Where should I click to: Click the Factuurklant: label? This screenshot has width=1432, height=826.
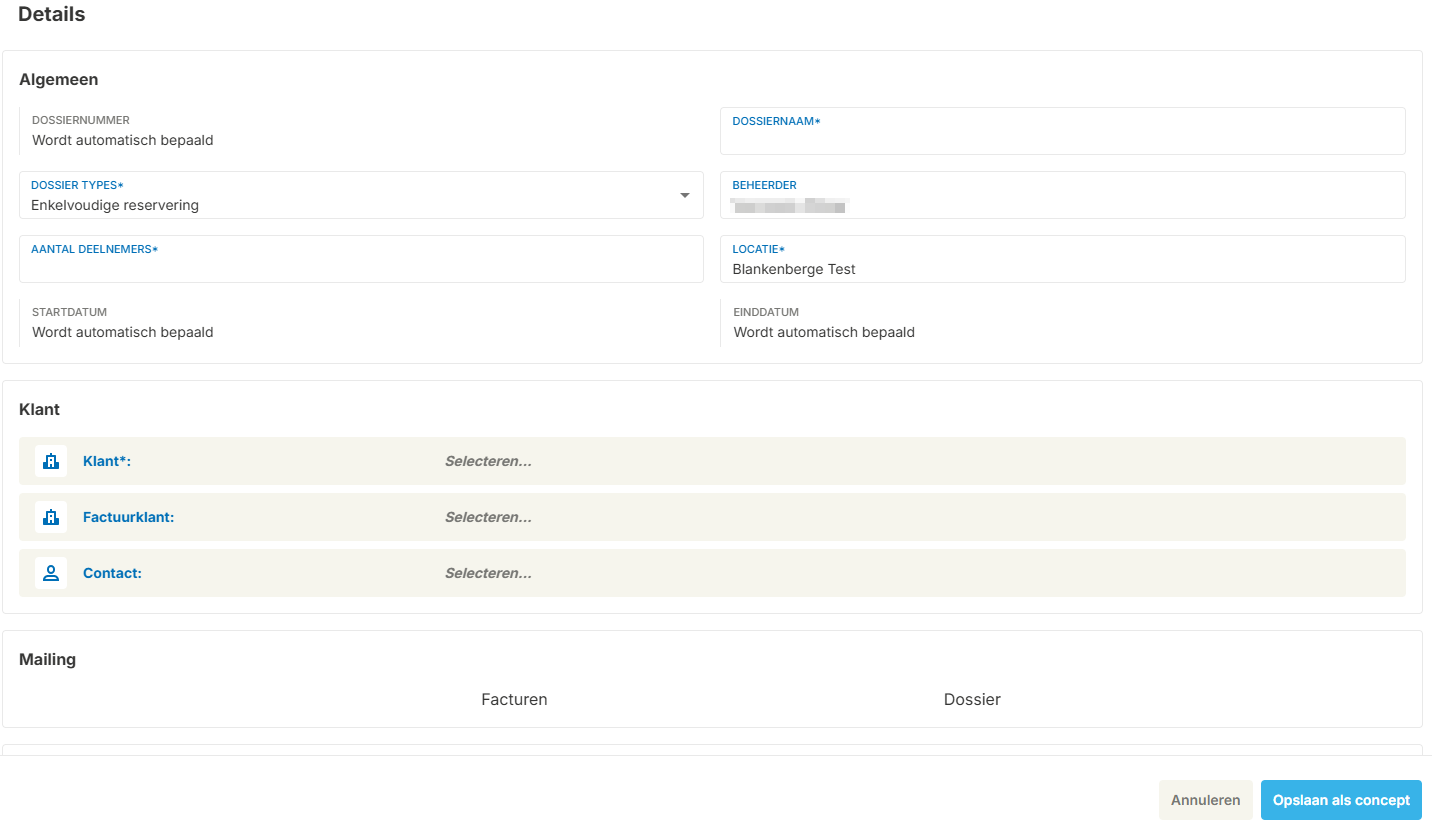pos(128,517)
